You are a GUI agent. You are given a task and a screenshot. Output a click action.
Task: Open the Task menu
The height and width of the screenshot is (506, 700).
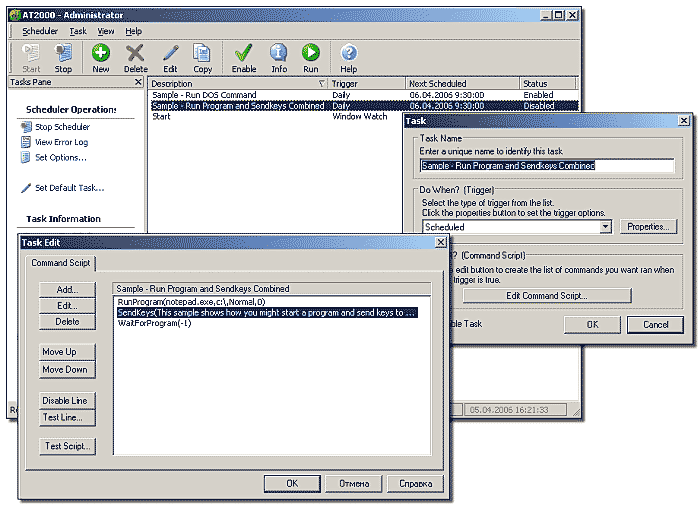point(78,31)
